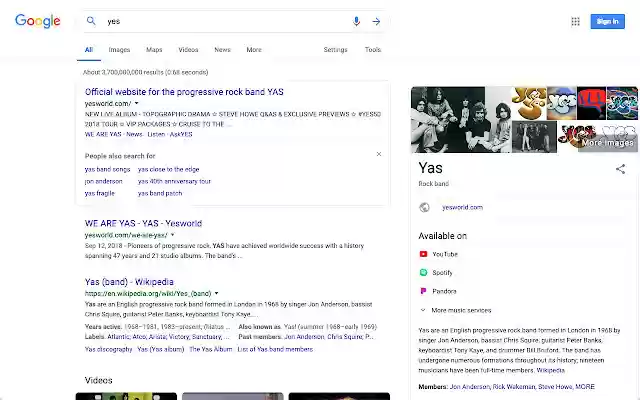Click MORE in Members list
Screen dimensions: 640x400
coord(585,387)
